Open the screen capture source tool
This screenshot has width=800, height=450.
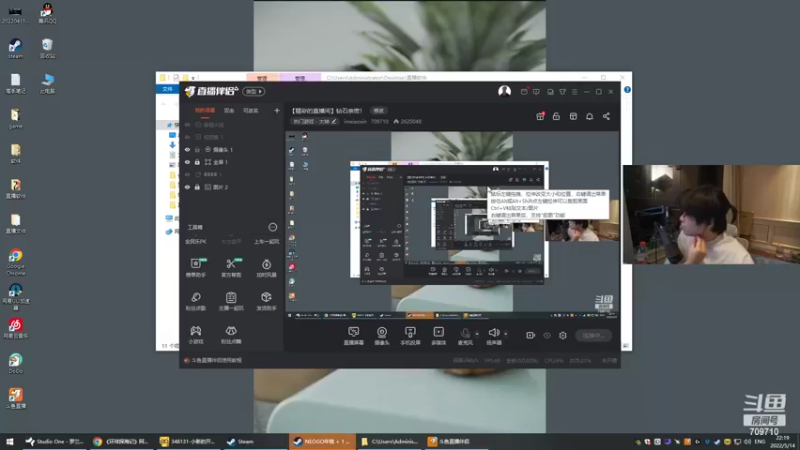click(353, 336)
